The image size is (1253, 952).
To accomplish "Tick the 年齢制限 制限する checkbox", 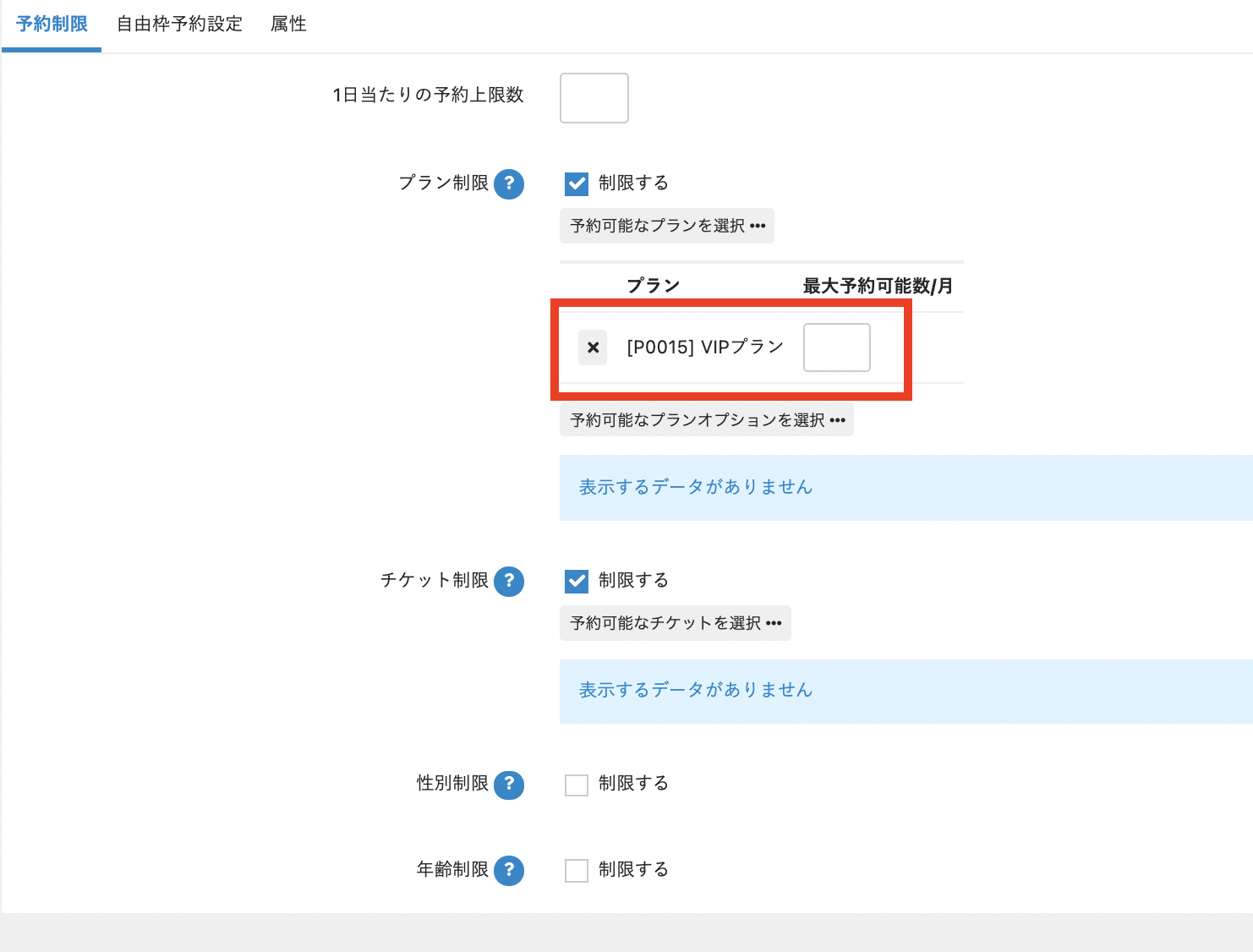I will pos(577,870).
